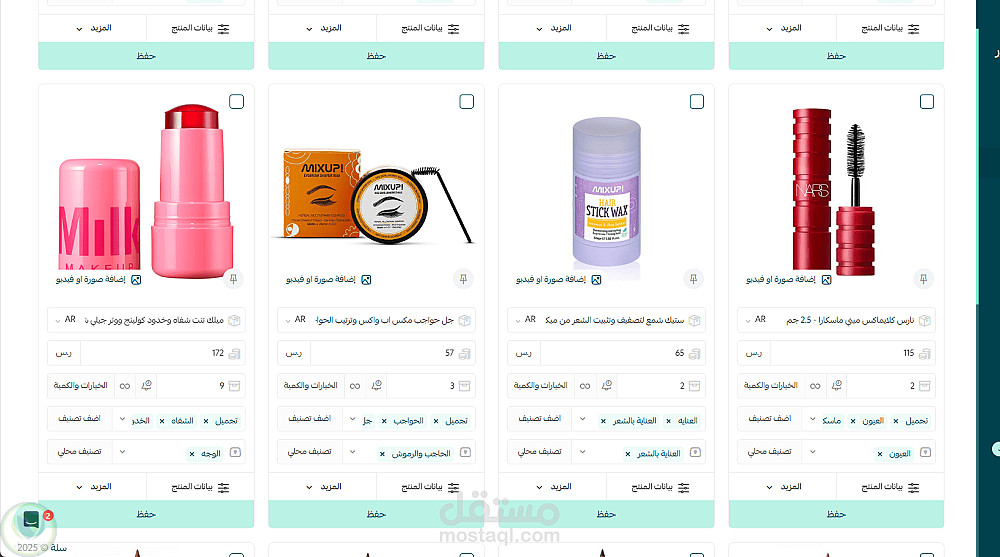Screen dimensions: 1000x557
Task: Select the NARS mascara product checkbox
Action: click(927, 101)
